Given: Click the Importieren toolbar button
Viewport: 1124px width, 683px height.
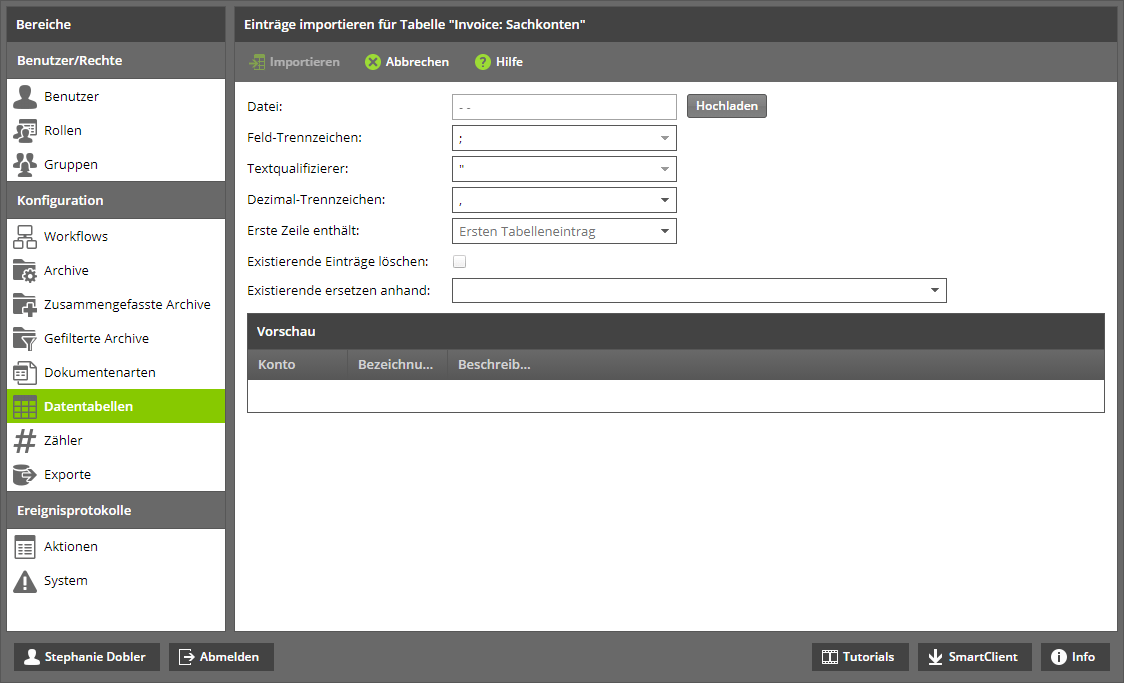Looking at the screenshot, I should click(295, 62).
